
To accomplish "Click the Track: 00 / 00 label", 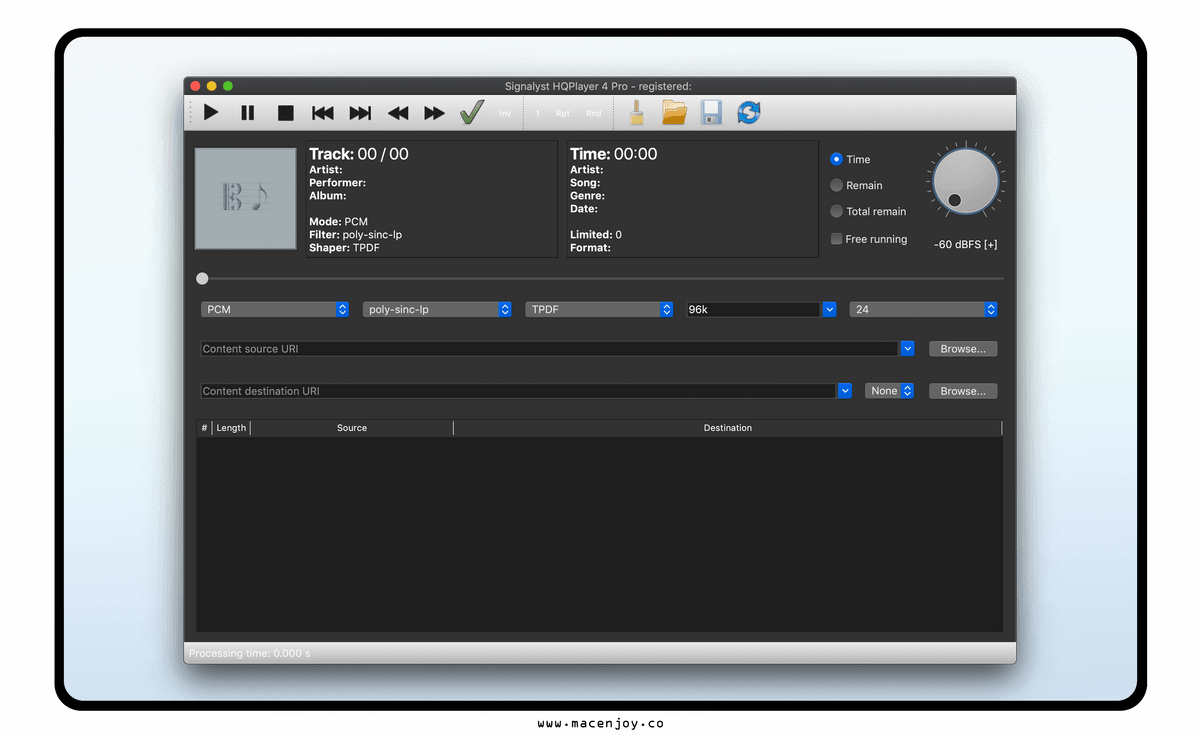I will pos(359,154).
